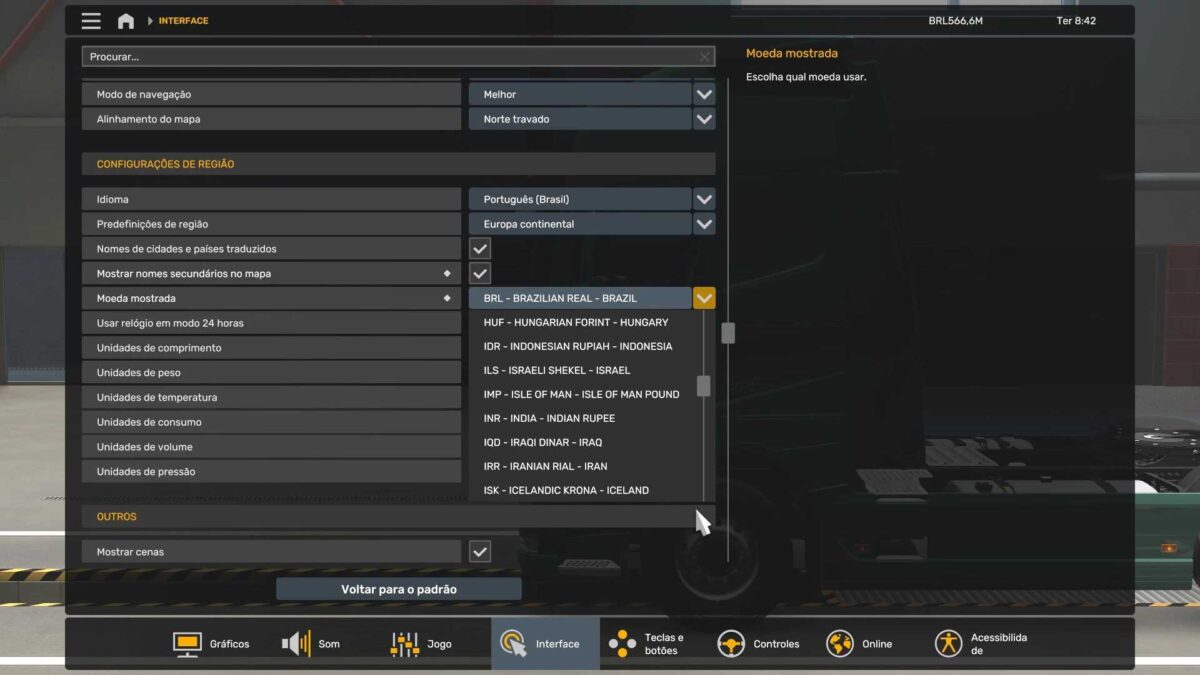Viewport: 1200px width, 675px height.
Task: Collapse the Moeda mostrada currency dropdown
Action: pos(704,298)
